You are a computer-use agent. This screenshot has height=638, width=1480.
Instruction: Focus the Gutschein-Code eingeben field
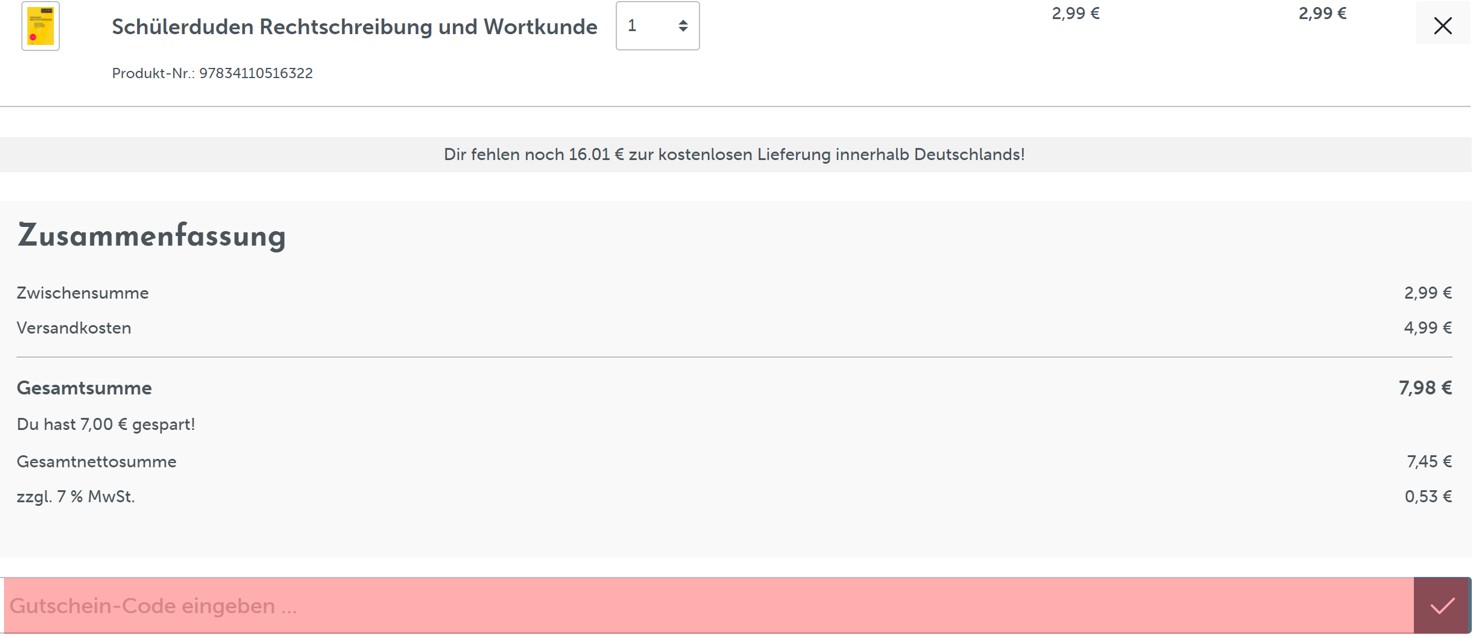(708, 606)
